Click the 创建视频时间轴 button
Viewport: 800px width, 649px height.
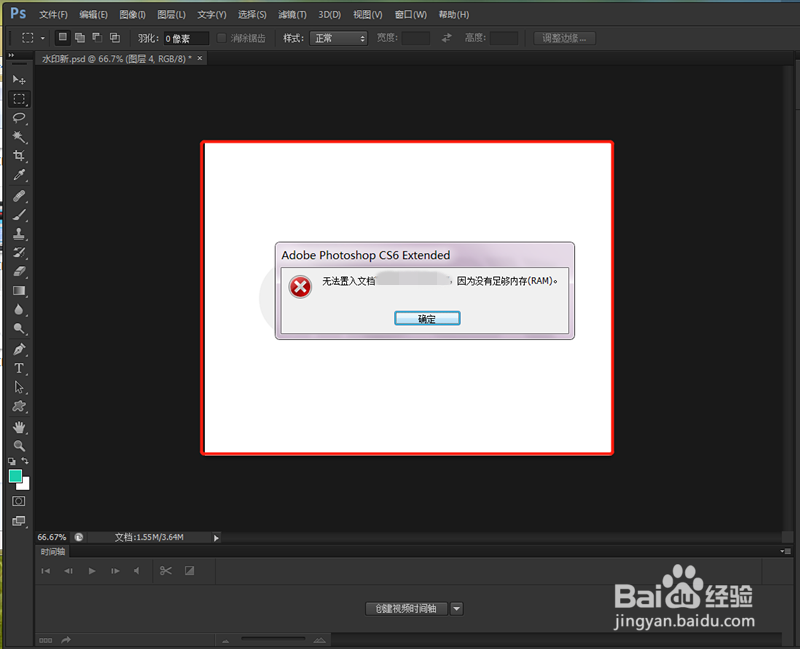coord(406,608)
